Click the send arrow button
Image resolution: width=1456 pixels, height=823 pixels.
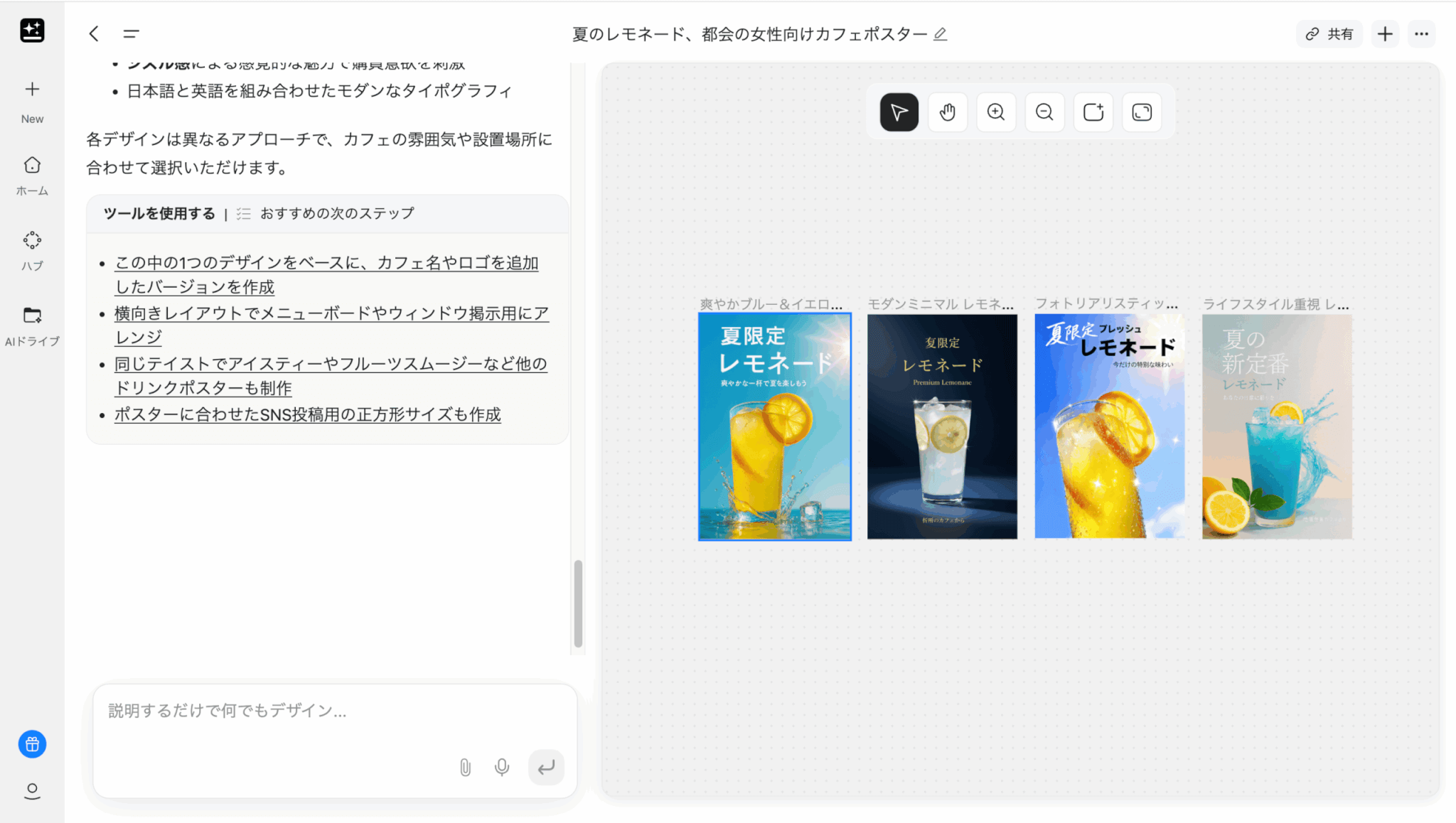click(546, 768)
